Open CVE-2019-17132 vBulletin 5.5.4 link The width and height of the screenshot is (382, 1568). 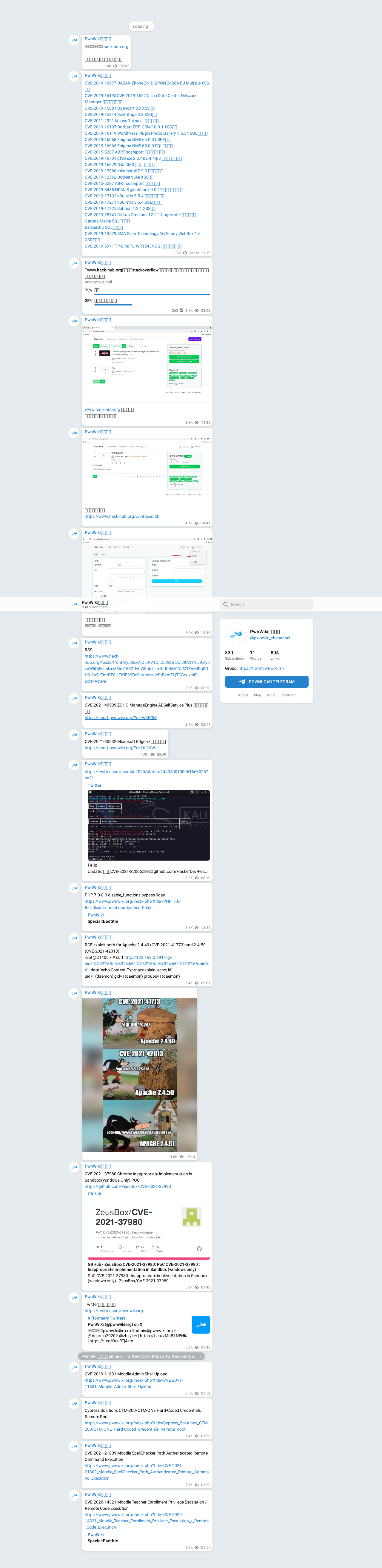click(x=125, y=196)
